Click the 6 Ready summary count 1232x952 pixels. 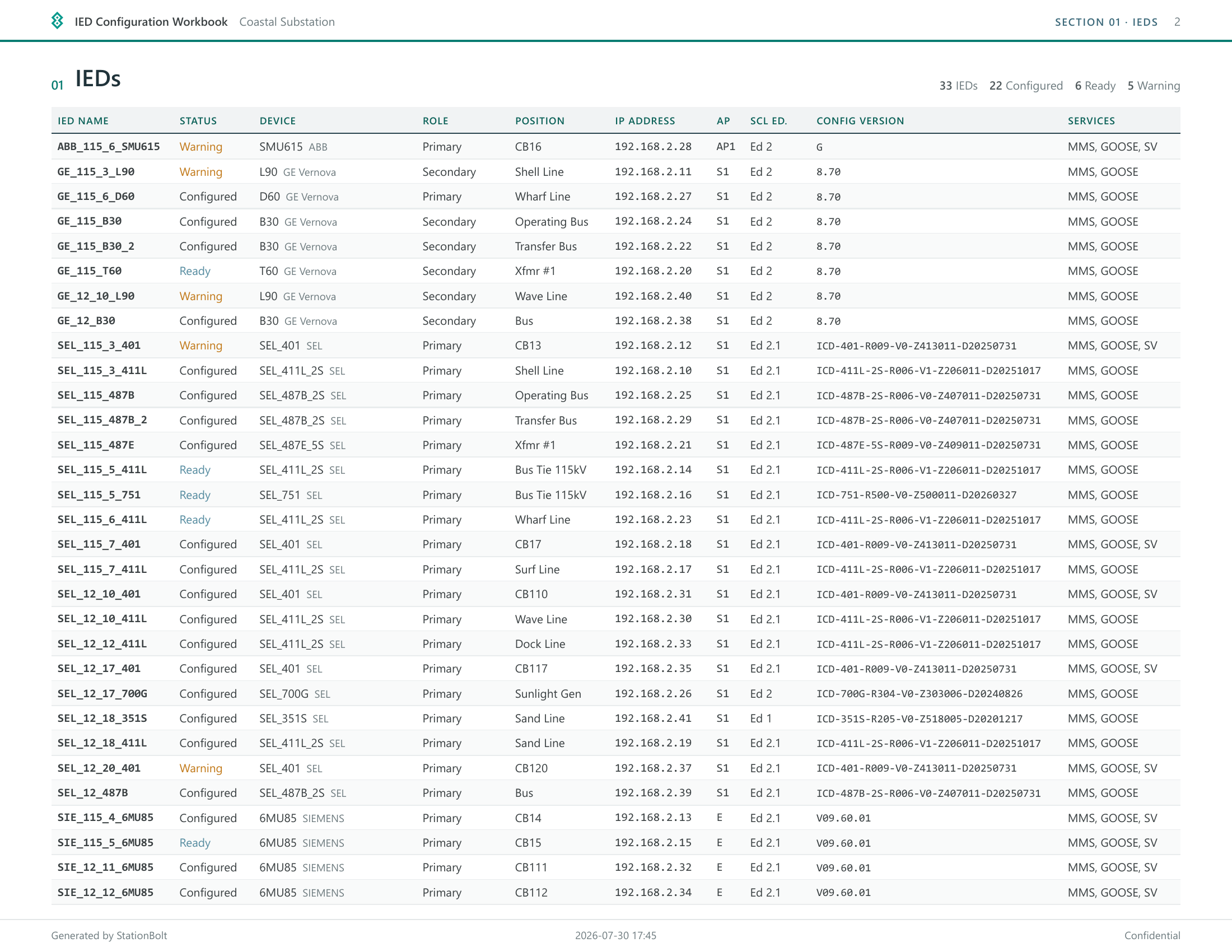pyautogui.click(x=1094, y=86)
